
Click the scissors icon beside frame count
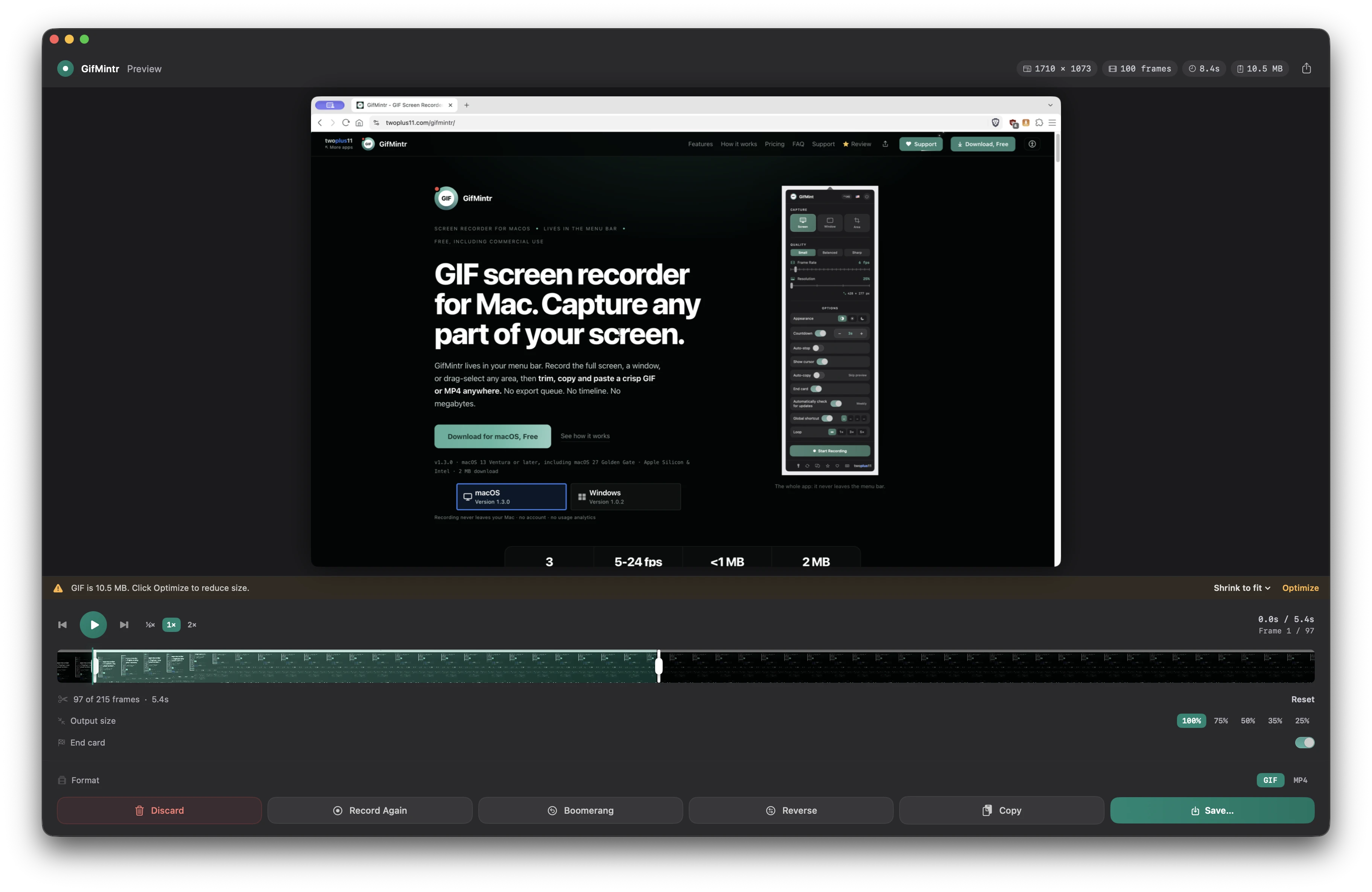[62, 699]
